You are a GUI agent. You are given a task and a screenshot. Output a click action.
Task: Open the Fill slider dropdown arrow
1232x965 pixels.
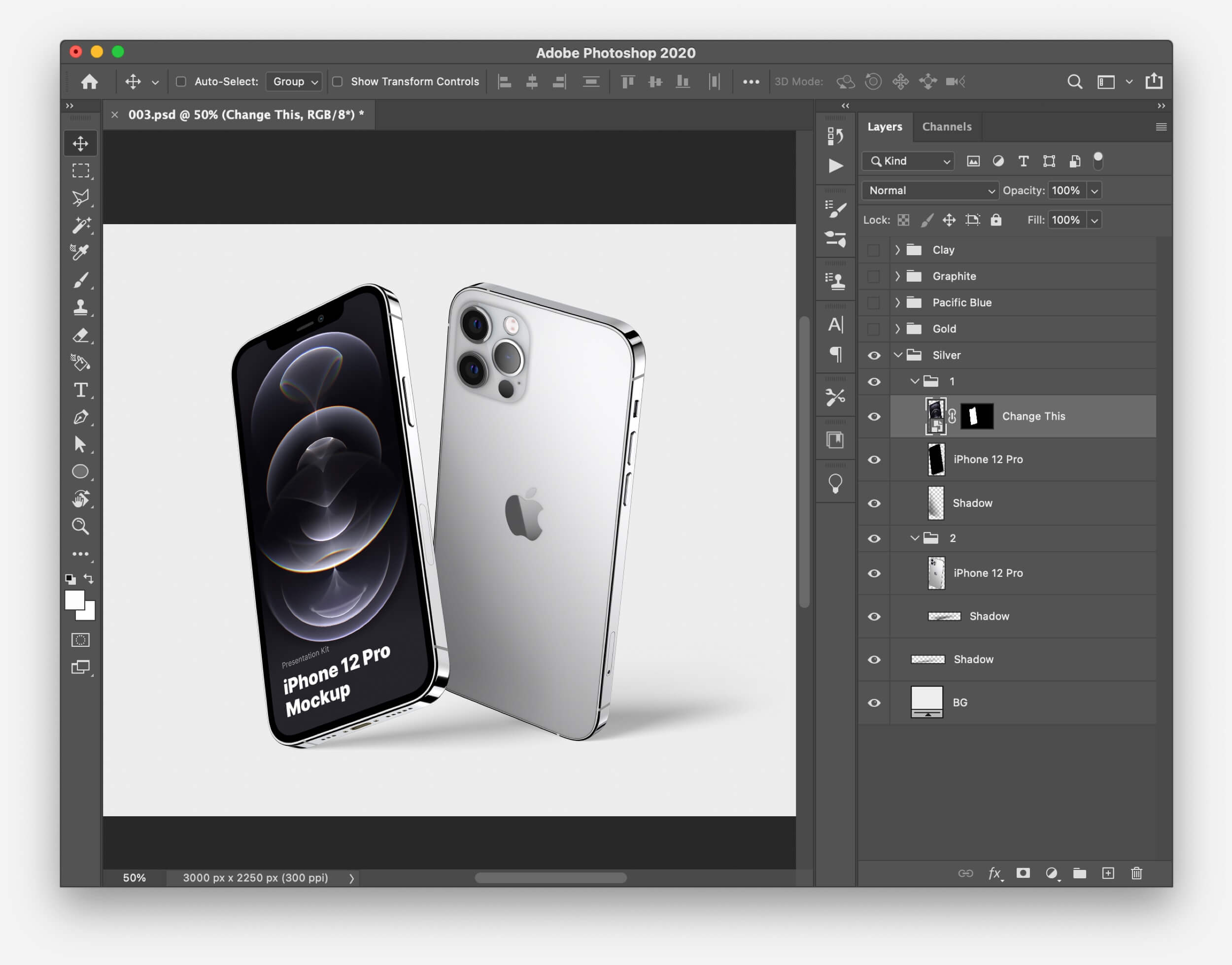coord(1095,220)
